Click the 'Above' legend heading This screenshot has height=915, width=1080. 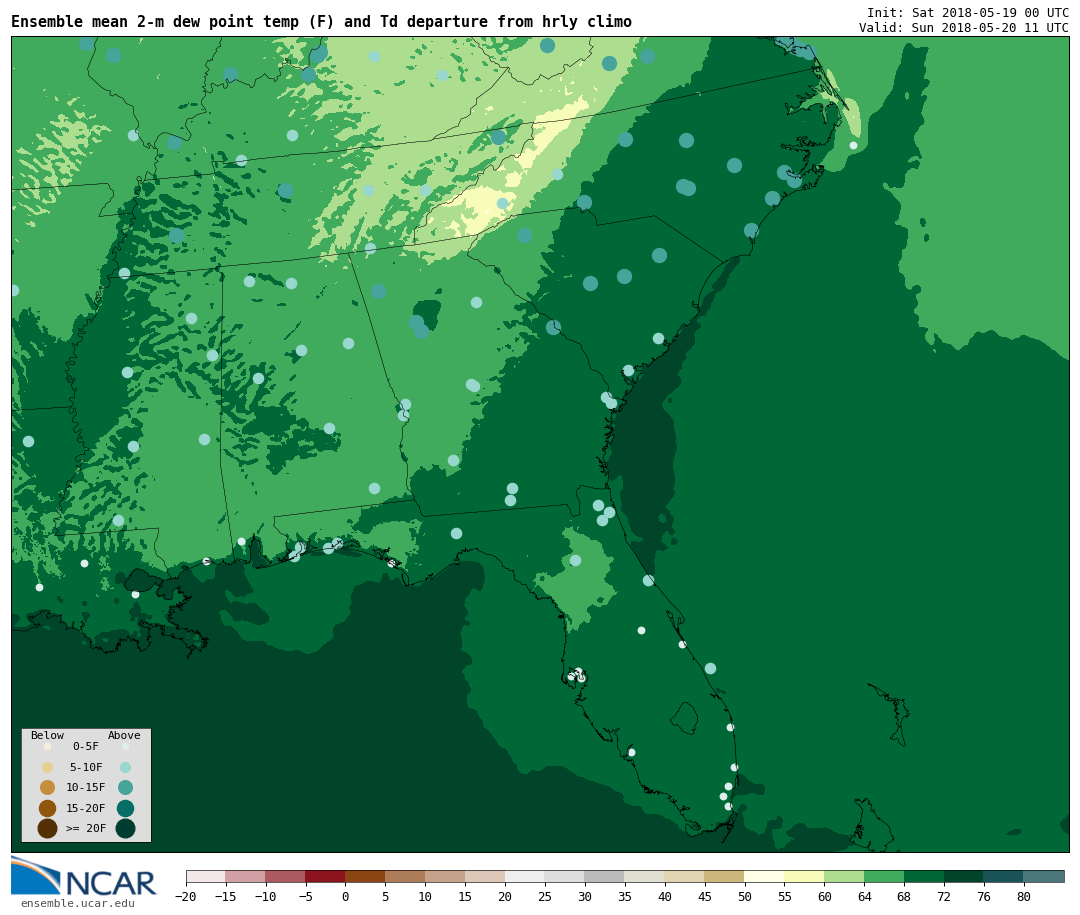pyautogui.click(x=124, y=735)
